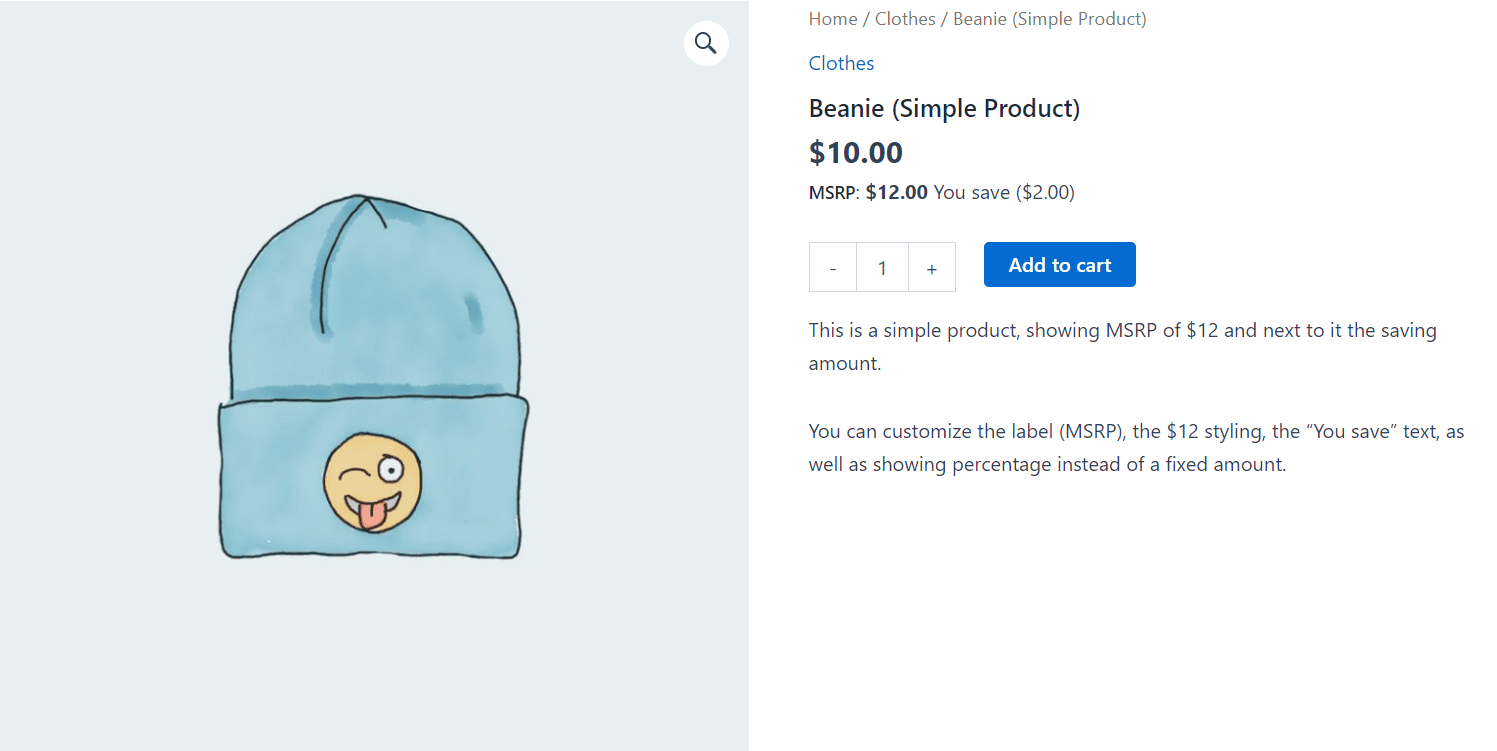Screen dimensions: 1497x751
Task: Select the Beanie (Simple Product) title heading
Action: click(x=944, y=108)
